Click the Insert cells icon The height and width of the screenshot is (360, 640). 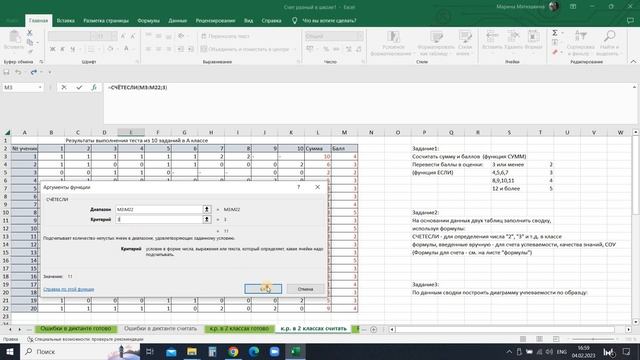(492, 37)
